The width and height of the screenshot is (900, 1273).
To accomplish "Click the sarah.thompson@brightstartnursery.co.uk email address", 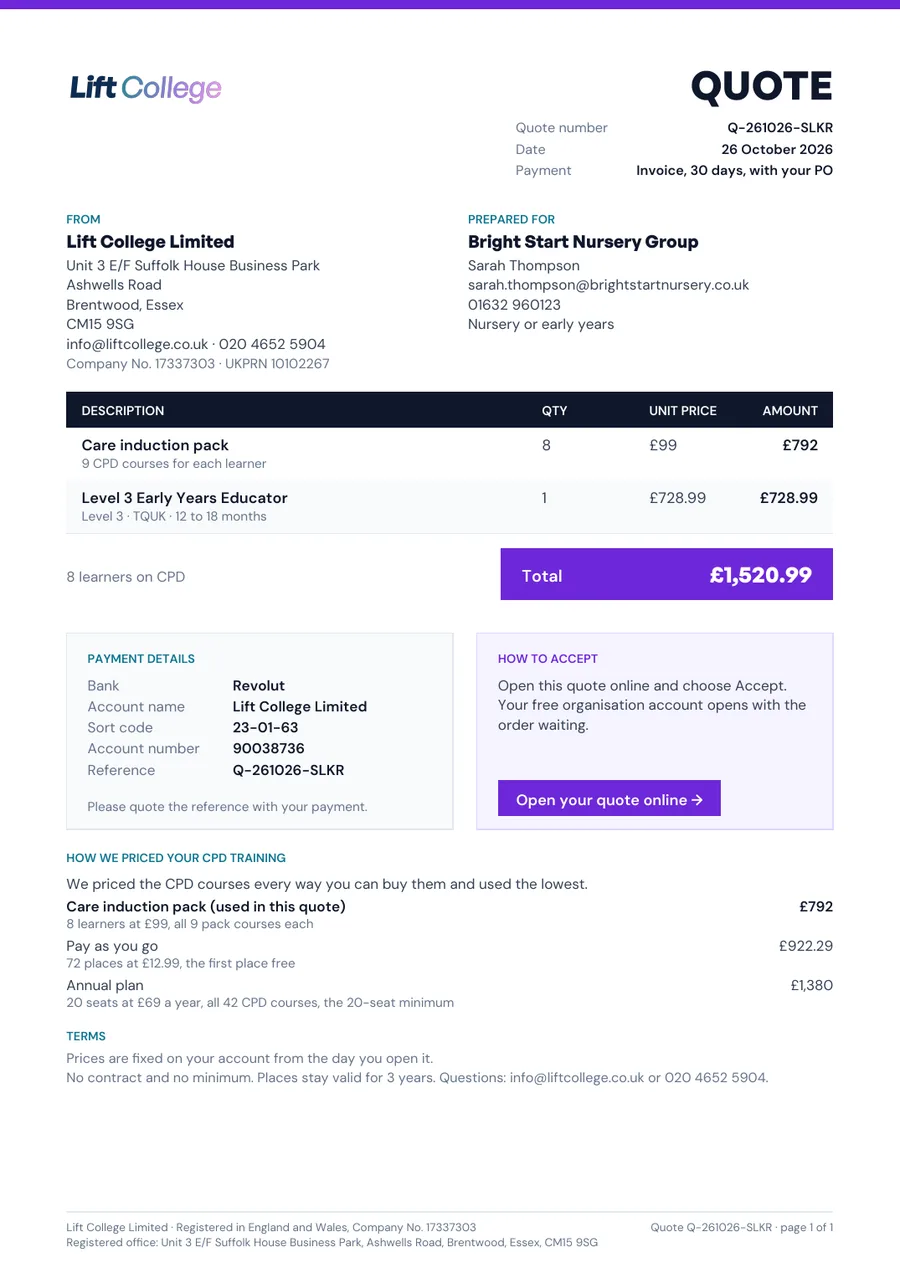I will coord(608,285).
